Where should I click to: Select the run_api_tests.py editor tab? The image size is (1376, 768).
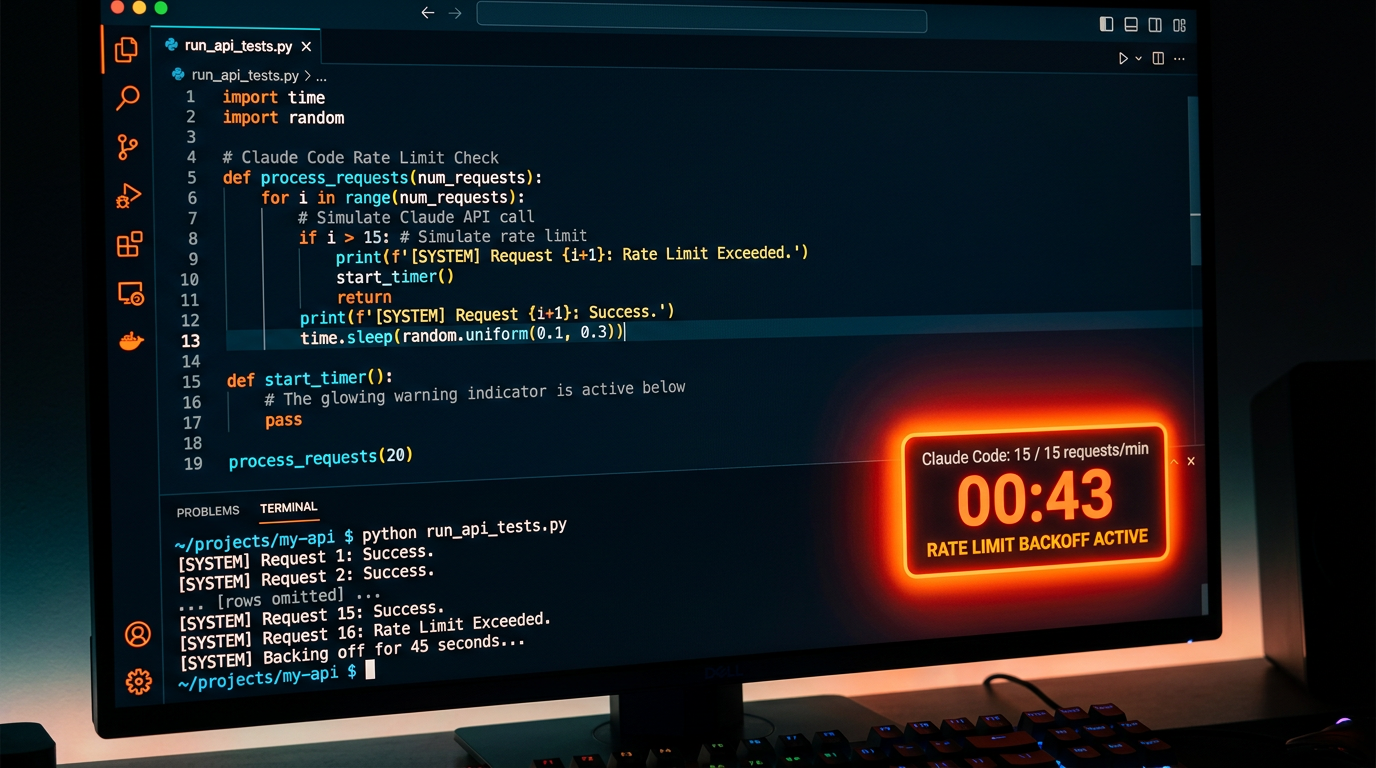237,46
